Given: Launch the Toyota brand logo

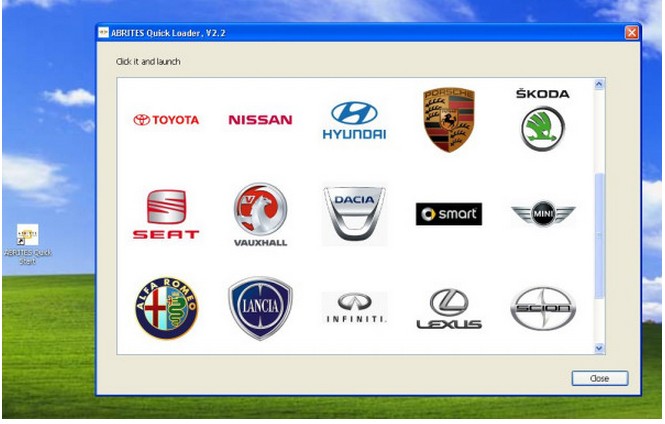Looking at the screenshot, I should click(x=166, y=120).
